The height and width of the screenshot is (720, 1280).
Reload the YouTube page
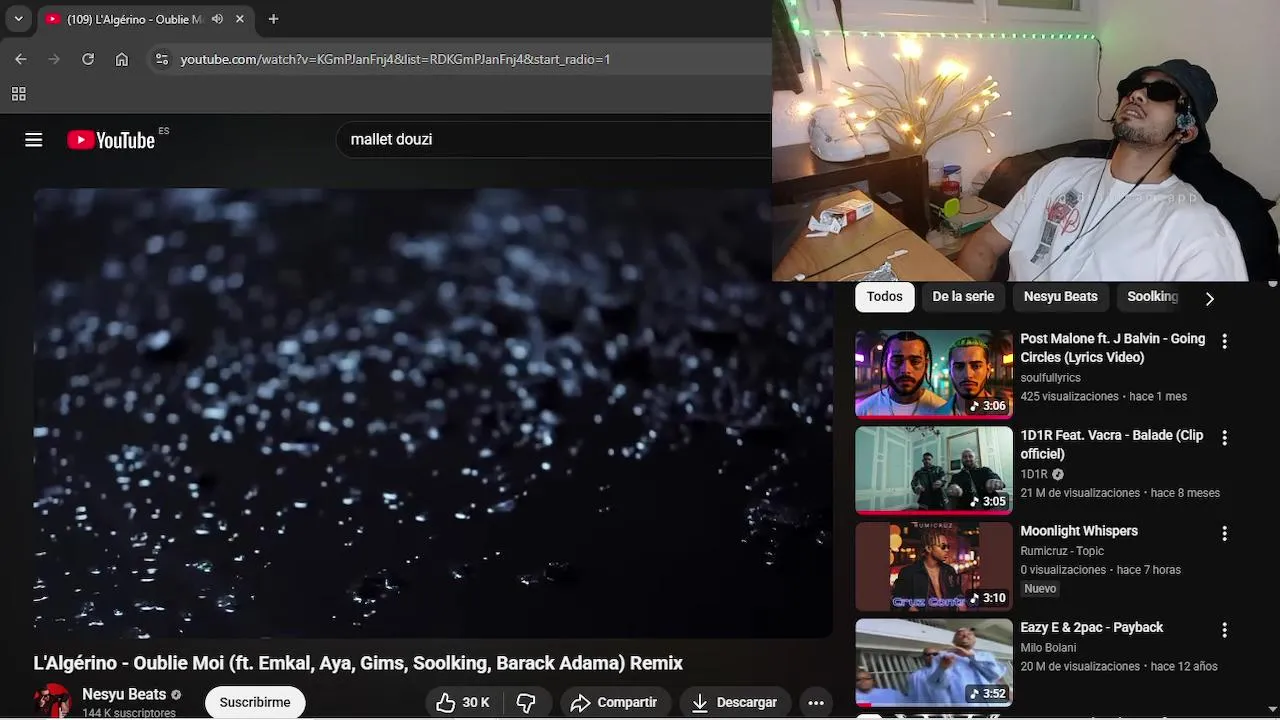[x=88, y=59]
